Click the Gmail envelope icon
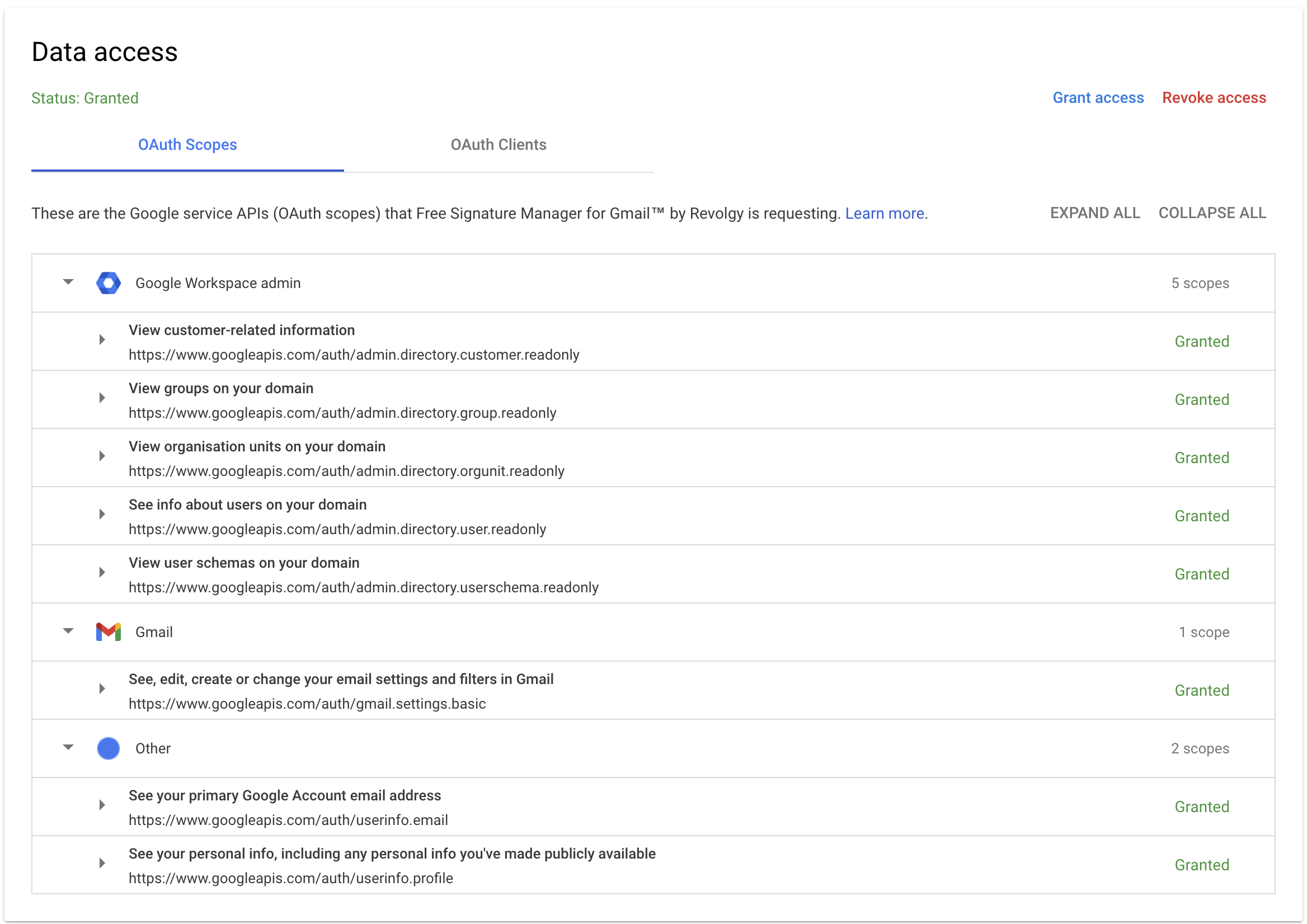1307x924 pixels. pyautogui.click(x=108, y=631)
